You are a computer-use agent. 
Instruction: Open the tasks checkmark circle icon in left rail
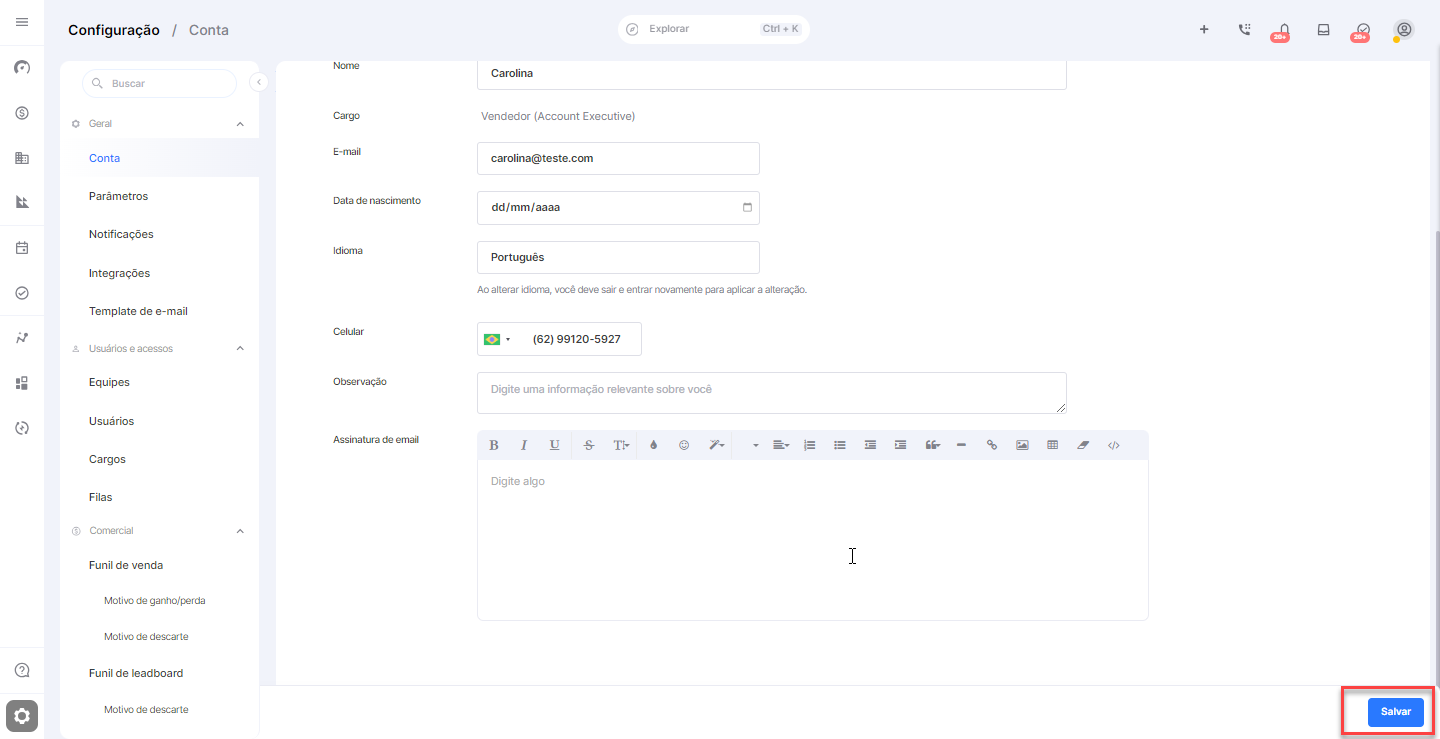[22, 293]
